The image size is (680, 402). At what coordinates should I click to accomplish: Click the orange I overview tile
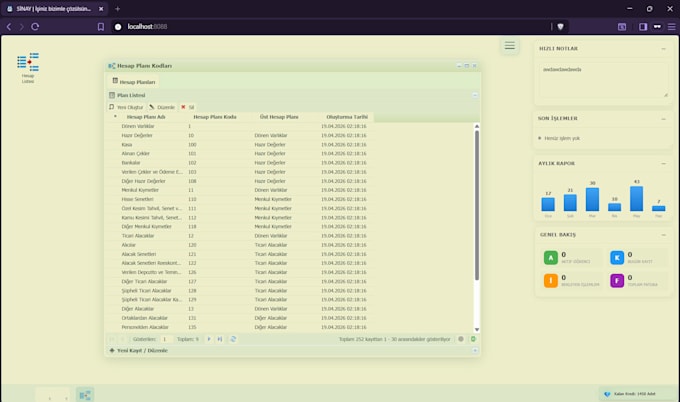[551, 281]
